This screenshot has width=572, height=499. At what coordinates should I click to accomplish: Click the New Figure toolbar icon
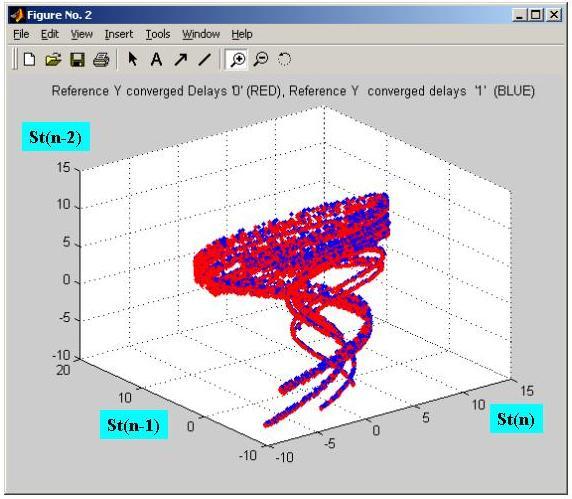coord(29,59)
